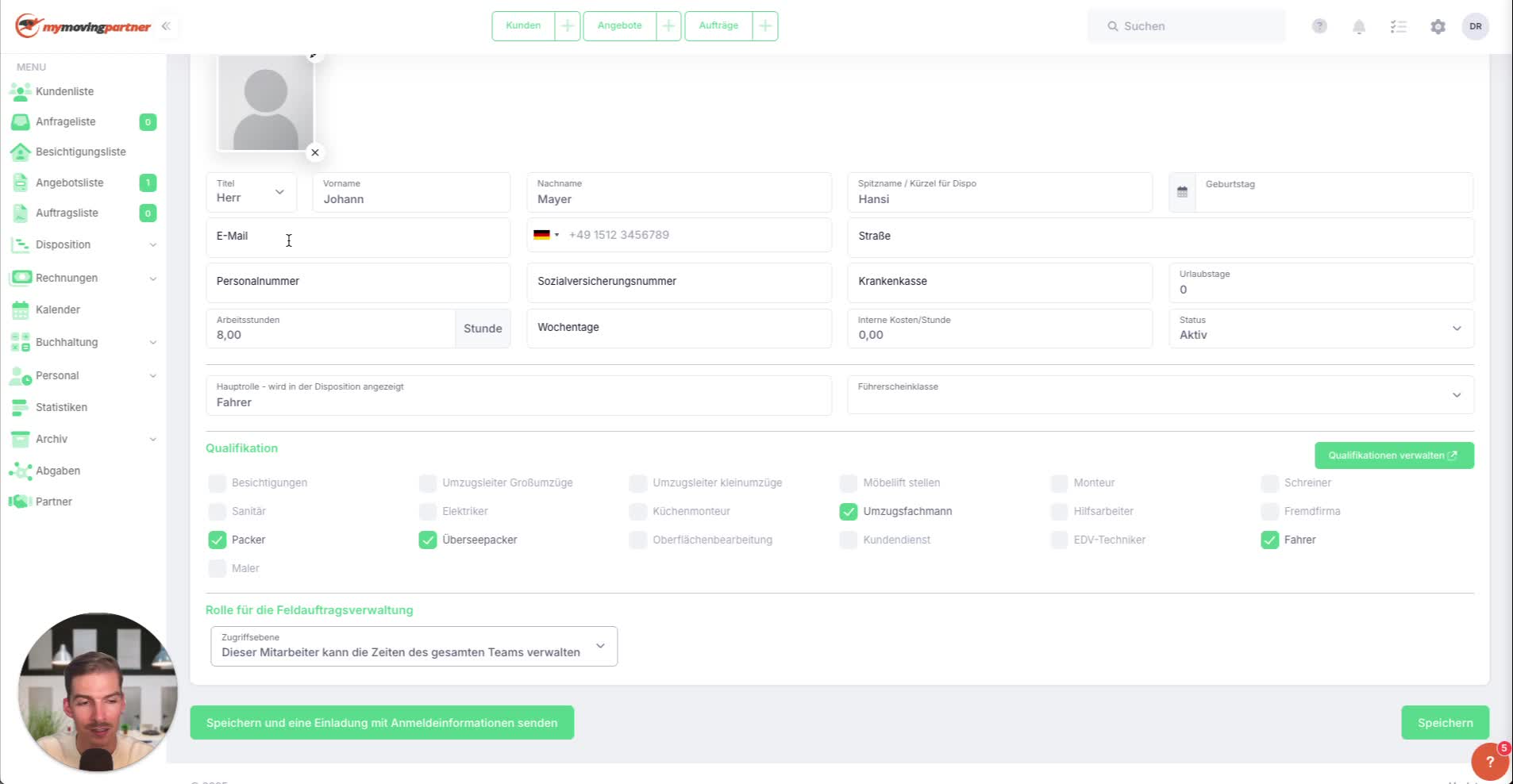Save and send invitation with login info
The width and height of the screenshot is (1513, 784).
pyautogui.click(x=382, y=723)
